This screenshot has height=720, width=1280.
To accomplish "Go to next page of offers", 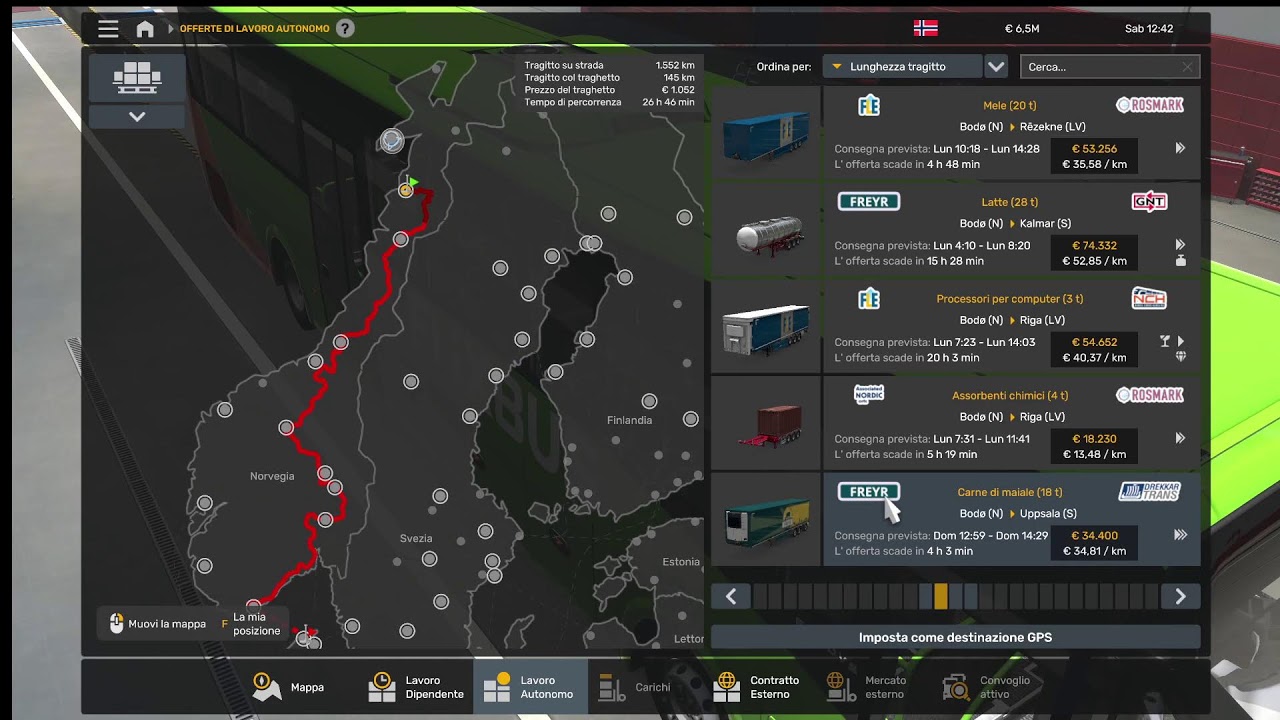I will pyautogui.click(x=1180, y=597).
